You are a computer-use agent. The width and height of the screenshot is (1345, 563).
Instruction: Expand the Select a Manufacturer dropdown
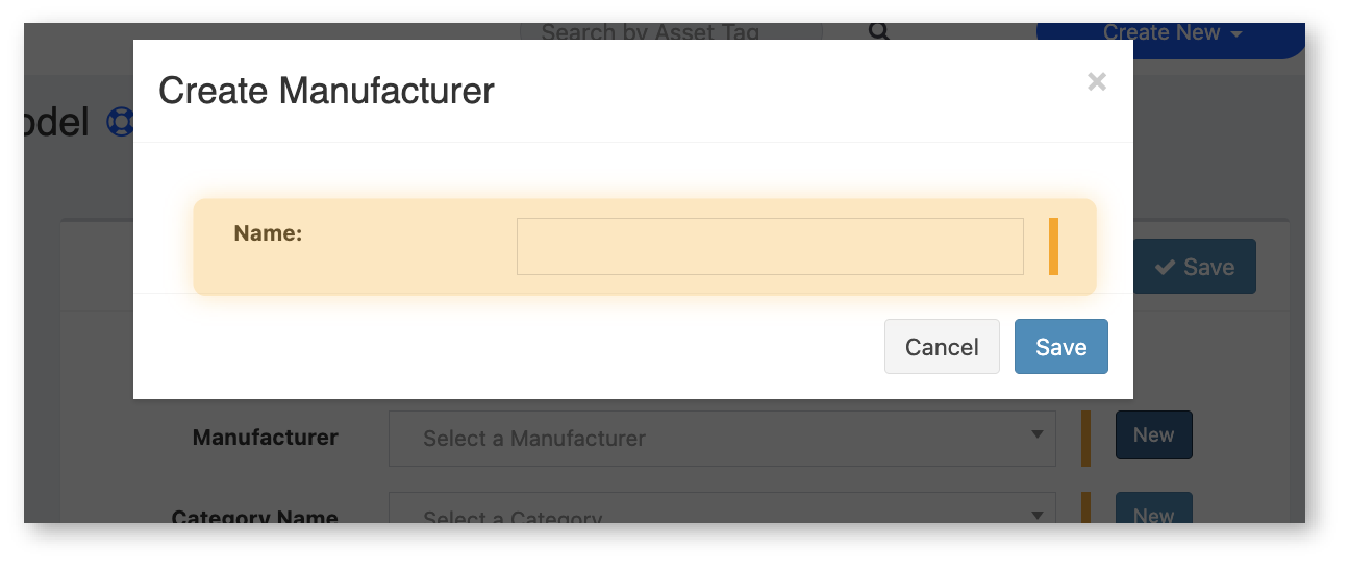pos(720,438)
